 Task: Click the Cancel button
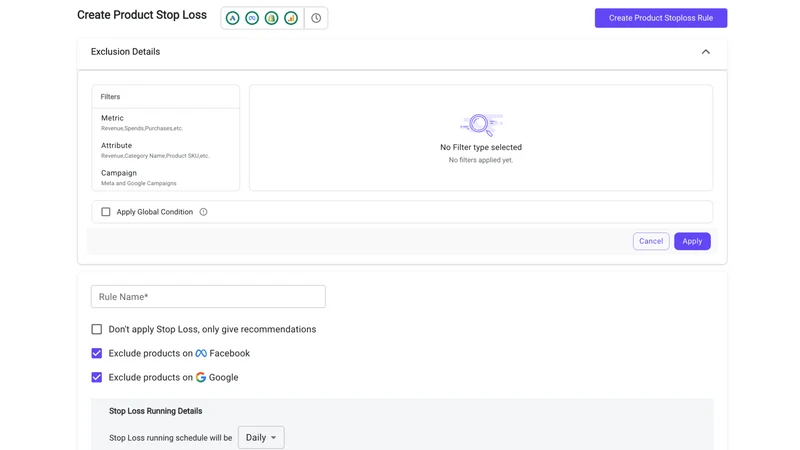click(651, 241)
